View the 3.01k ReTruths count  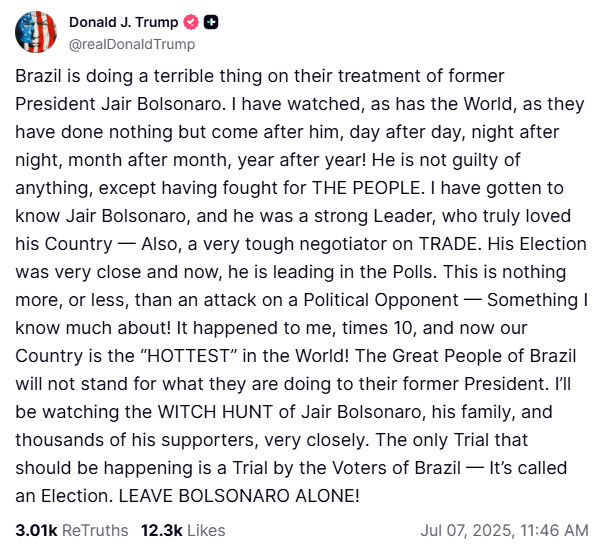(x=36, y=531)
